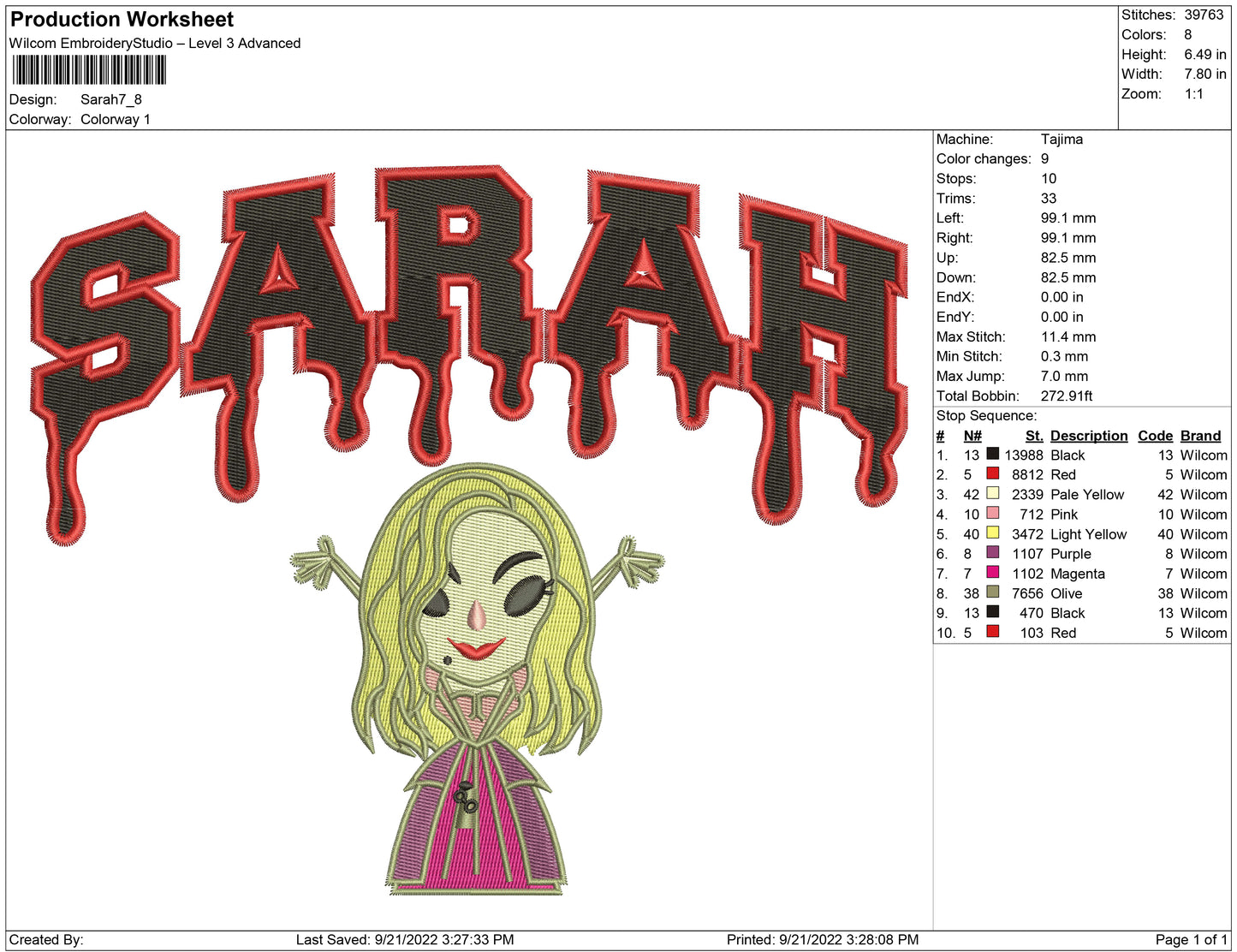Click the stitch count "39763"
The height and width of the screenshot is (952, 1237).
click(x=1204, y=15)
